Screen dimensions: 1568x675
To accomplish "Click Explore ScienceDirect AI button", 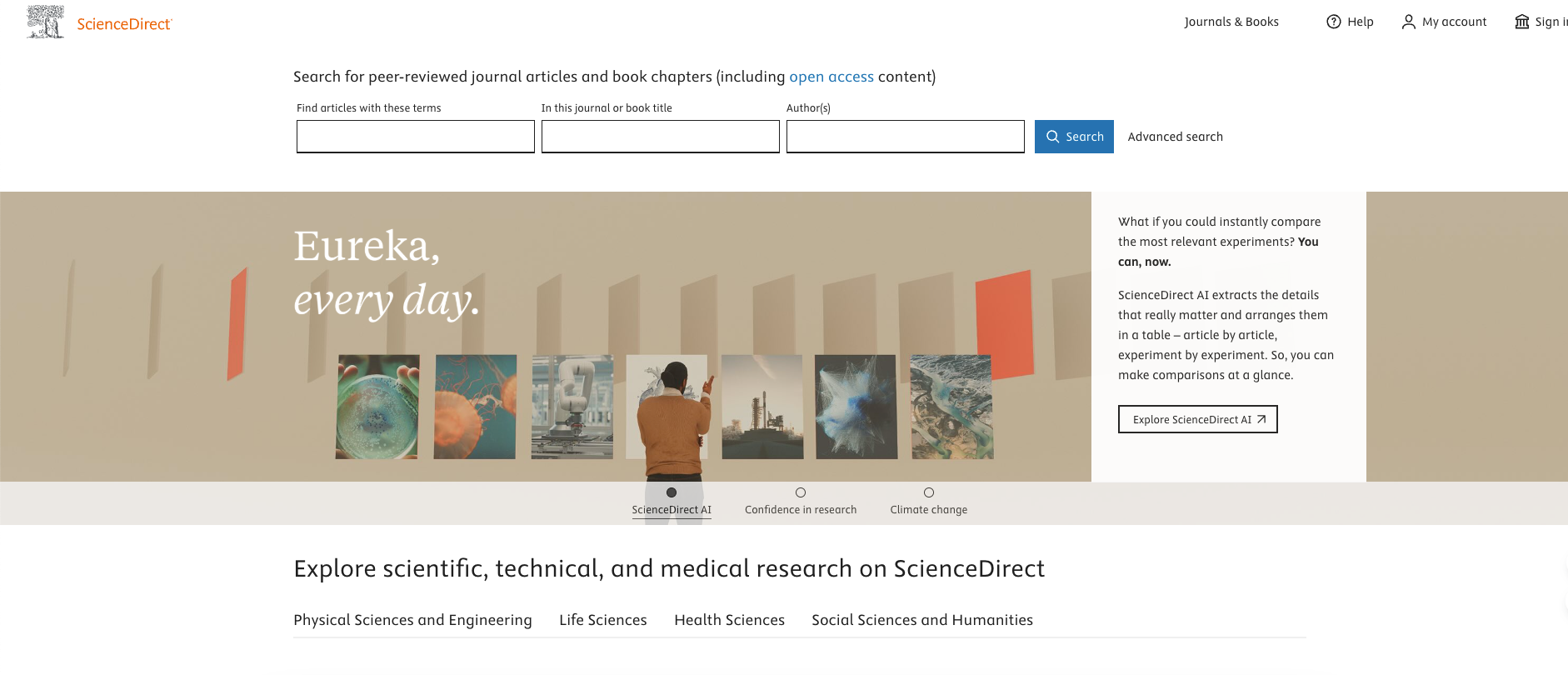I will tap(1198, 419).
